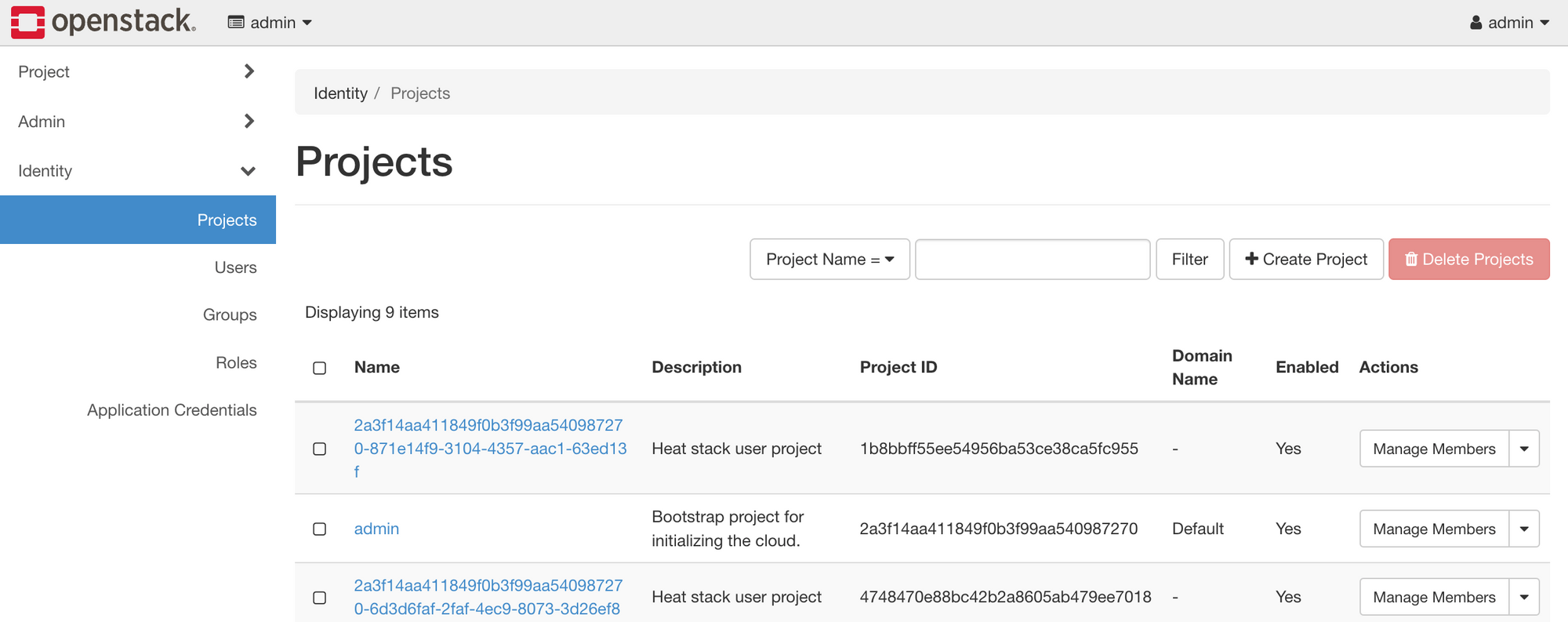
Task: Open the Project Name filter dropdown
Action: tap(829, 259)
